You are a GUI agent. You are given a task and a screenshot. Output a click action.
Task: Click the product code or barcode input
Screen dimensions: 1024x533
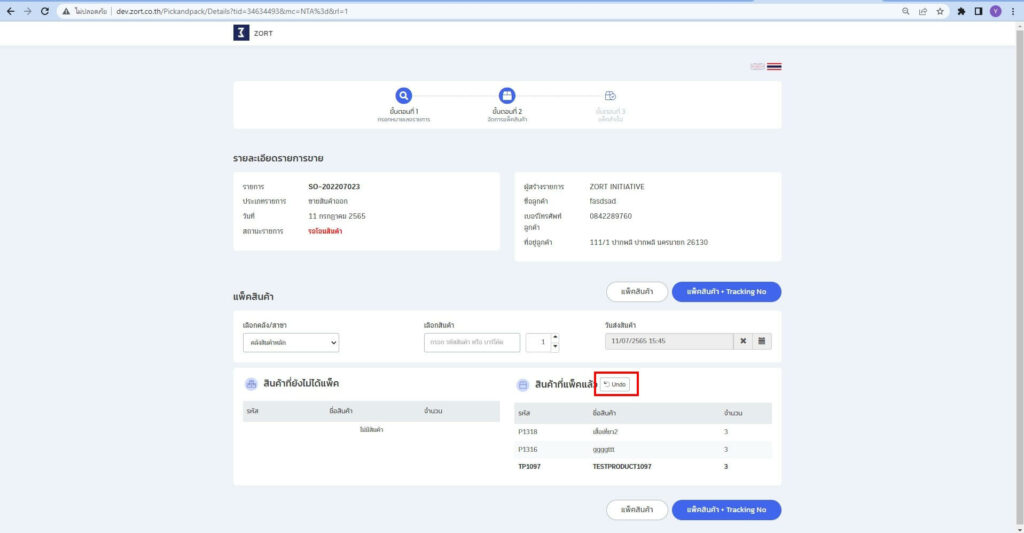click(472, 342)
